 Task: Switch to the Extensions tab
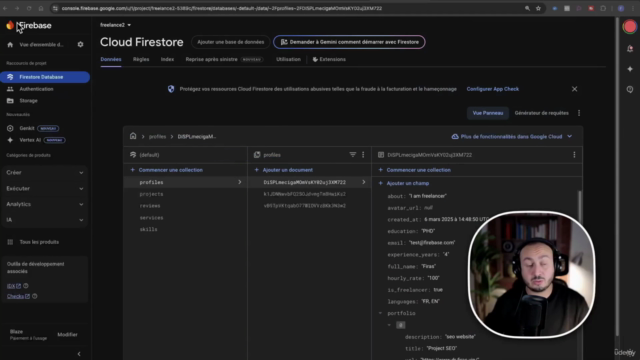click(329, 60)
